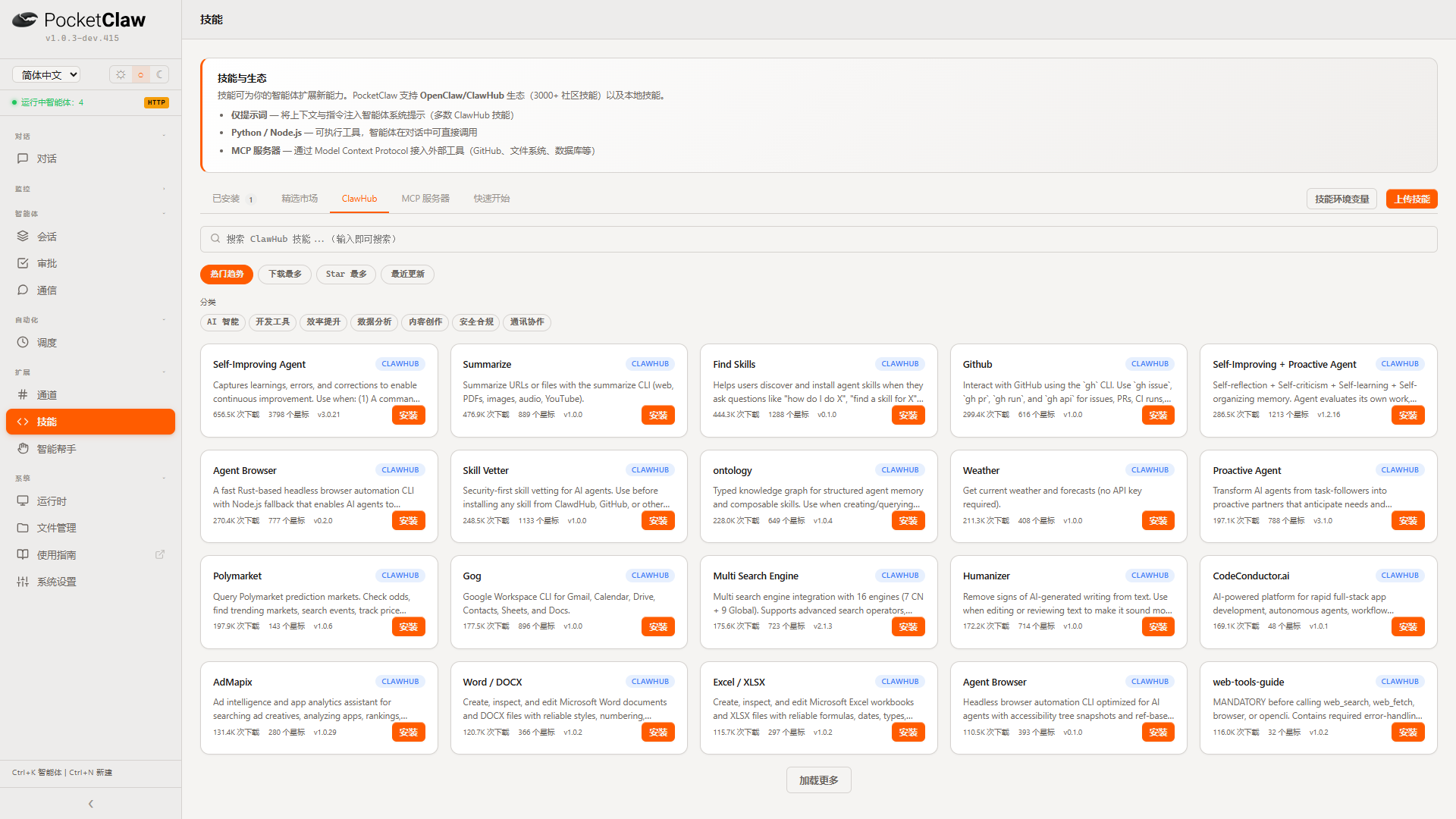Switch to light theme with sun icon

(x=121, y=74)
